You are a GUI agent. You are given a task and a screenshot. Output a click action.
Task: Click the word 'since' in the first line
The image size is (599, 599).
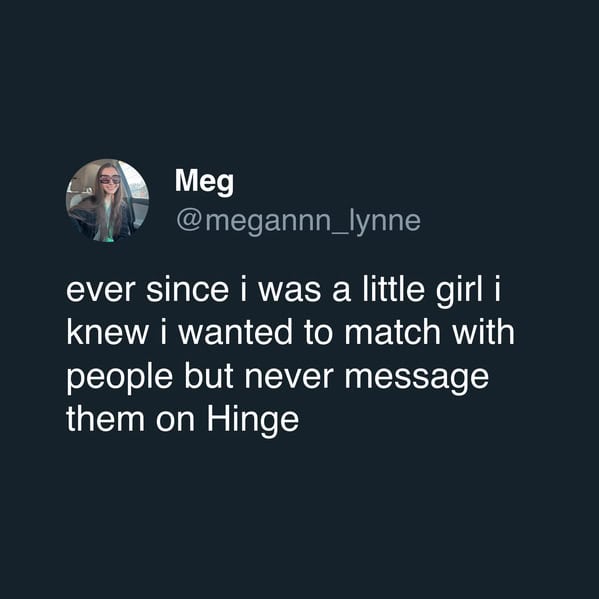pyautogui.click(x=188, y=290)
